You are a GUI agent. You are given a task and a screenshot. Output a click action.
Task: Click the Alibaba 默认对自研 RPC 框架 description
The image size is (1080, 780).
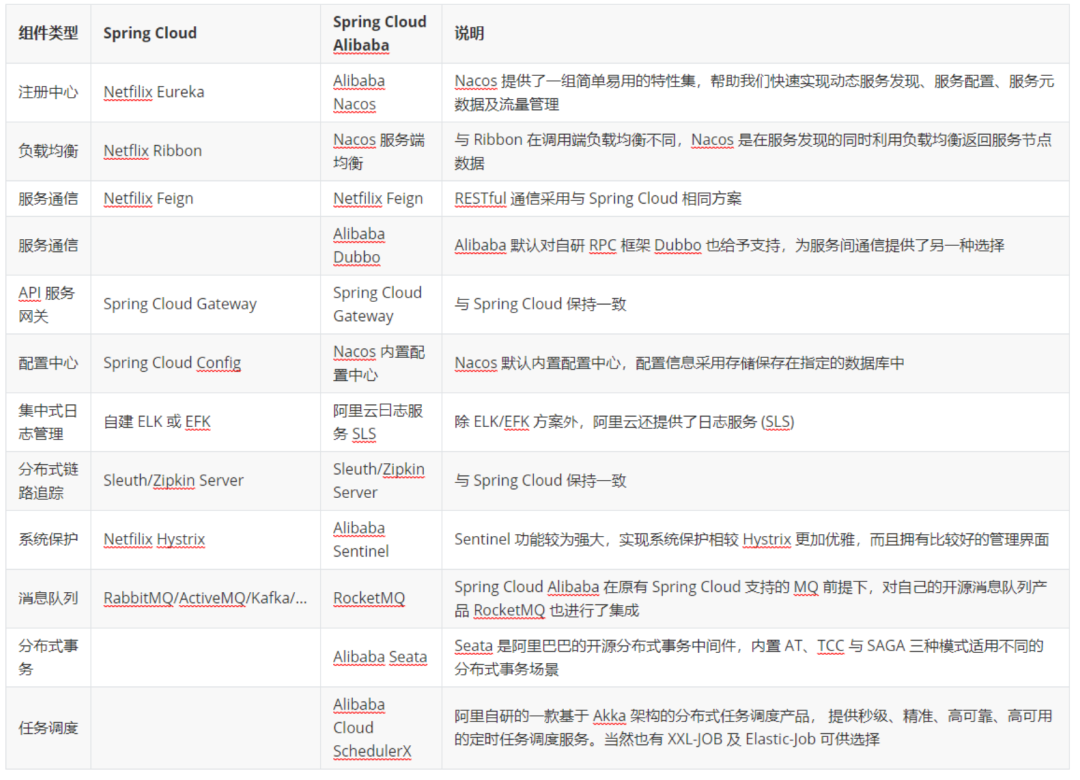(729, 245)
